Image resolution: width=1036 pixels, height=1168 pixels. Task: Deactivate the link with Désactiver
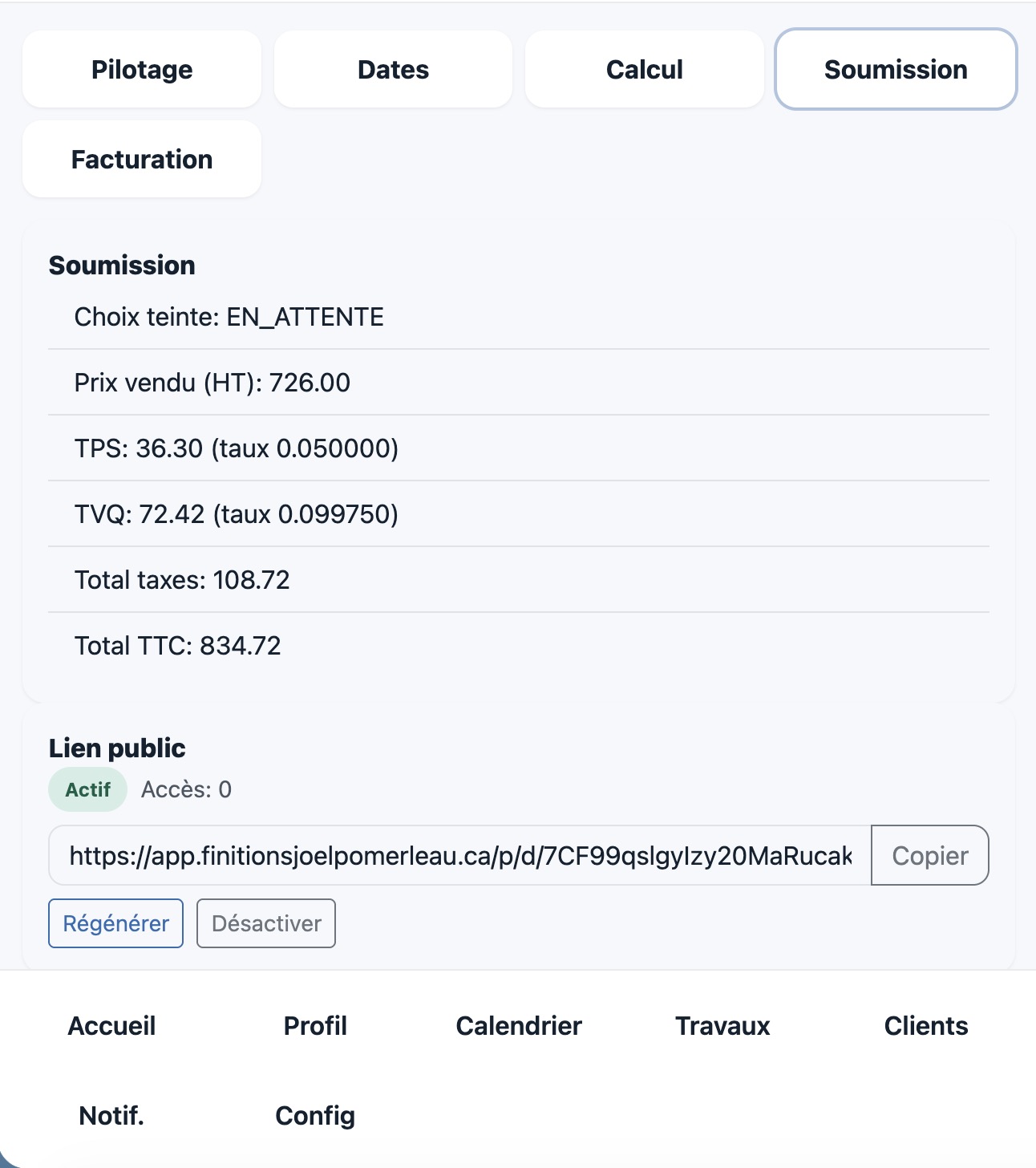click(266, 923)
